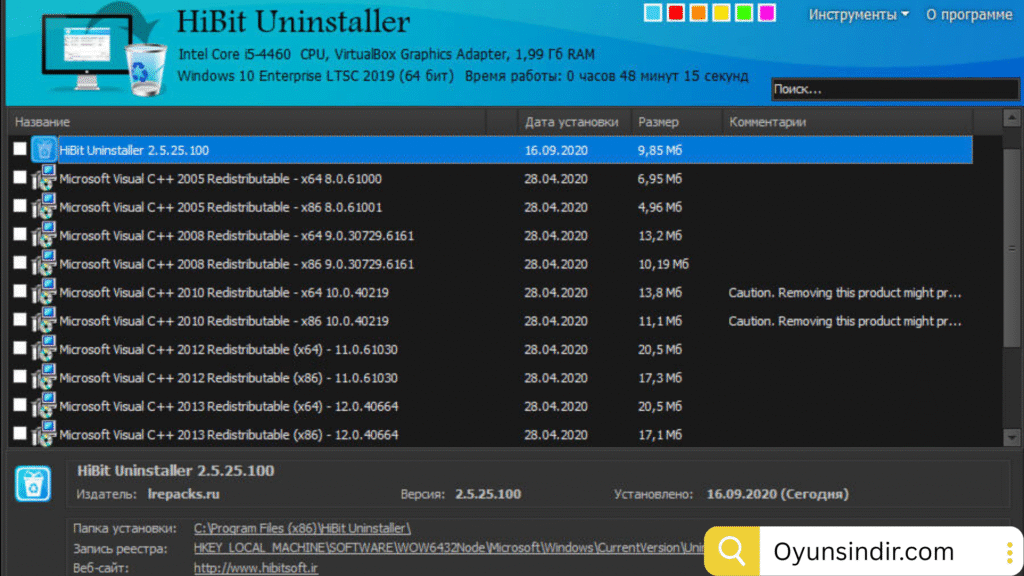Tick the checkbox for HiBit Uninstaller 2.5.25.100
Image resolution: width=1024 pixels, height=576 pixels.
coord(20,149)
